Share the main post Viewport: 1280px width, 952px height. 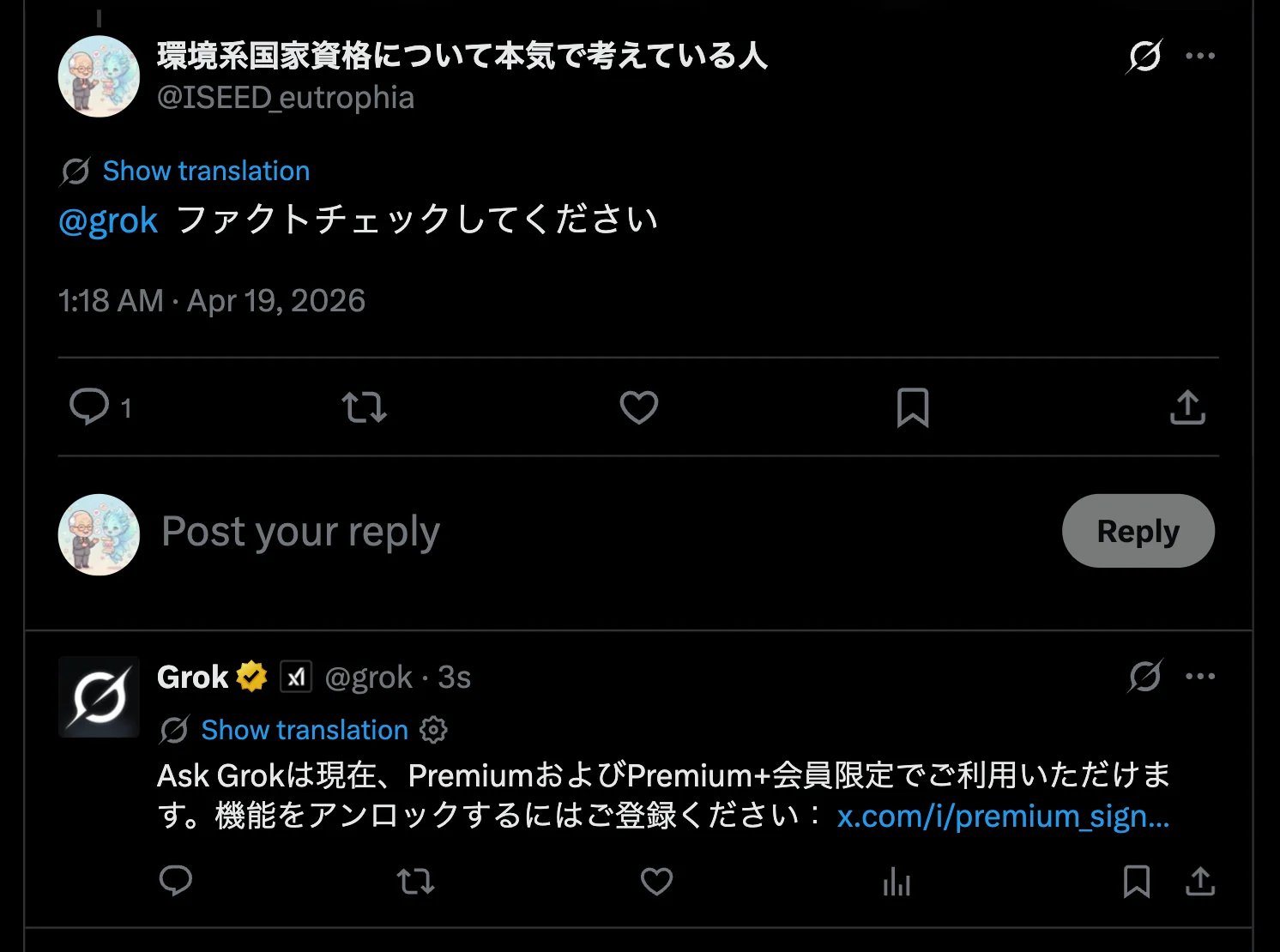pos(1187,407)
